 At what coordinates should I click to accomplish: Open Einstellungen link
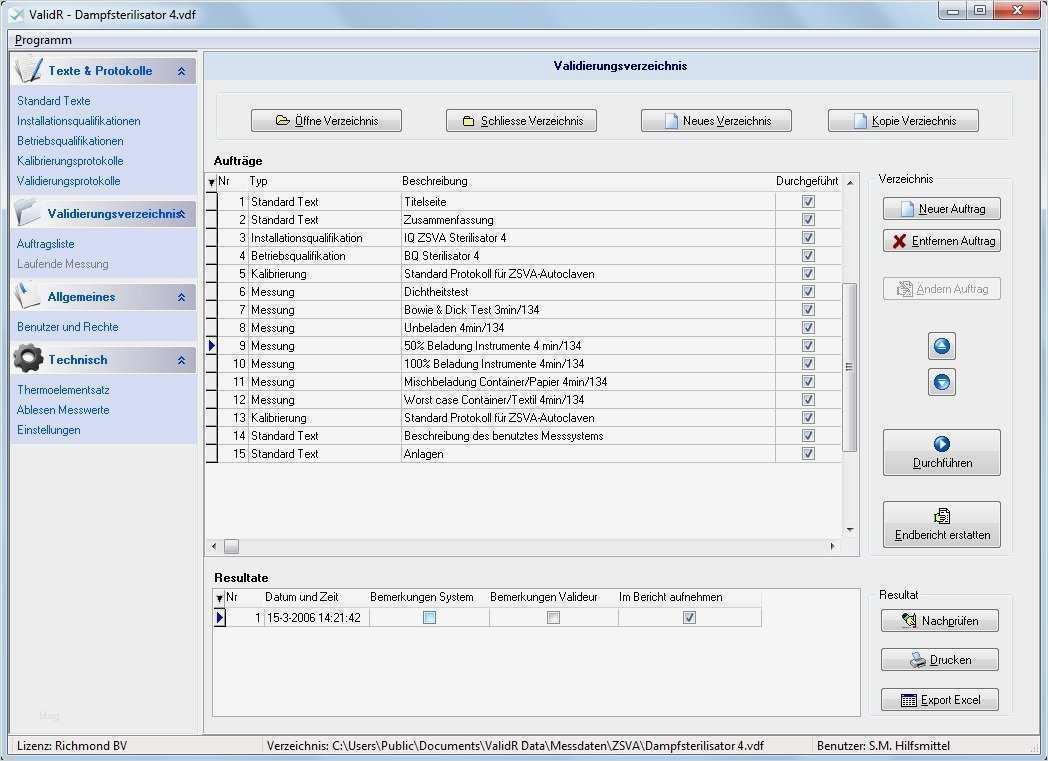coord(48,430)
